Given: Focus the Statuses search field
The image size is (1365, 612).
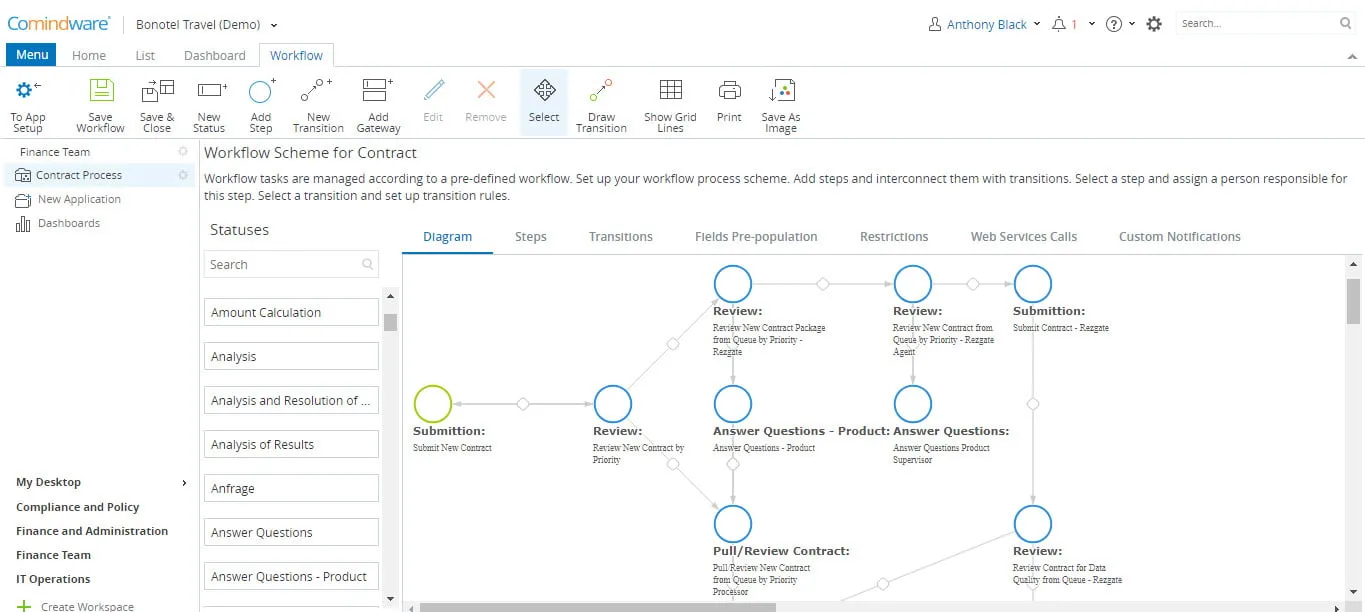Looking at the screenshot, I should 291,264.
